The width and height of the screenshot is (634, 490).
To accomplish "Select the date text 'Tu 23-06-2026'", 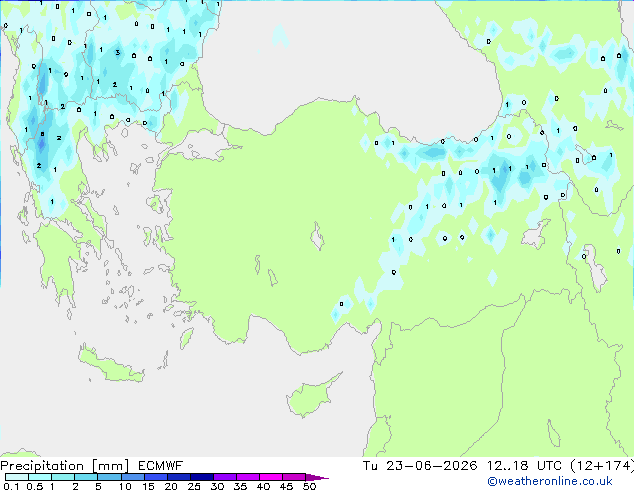I will (420, 466).
